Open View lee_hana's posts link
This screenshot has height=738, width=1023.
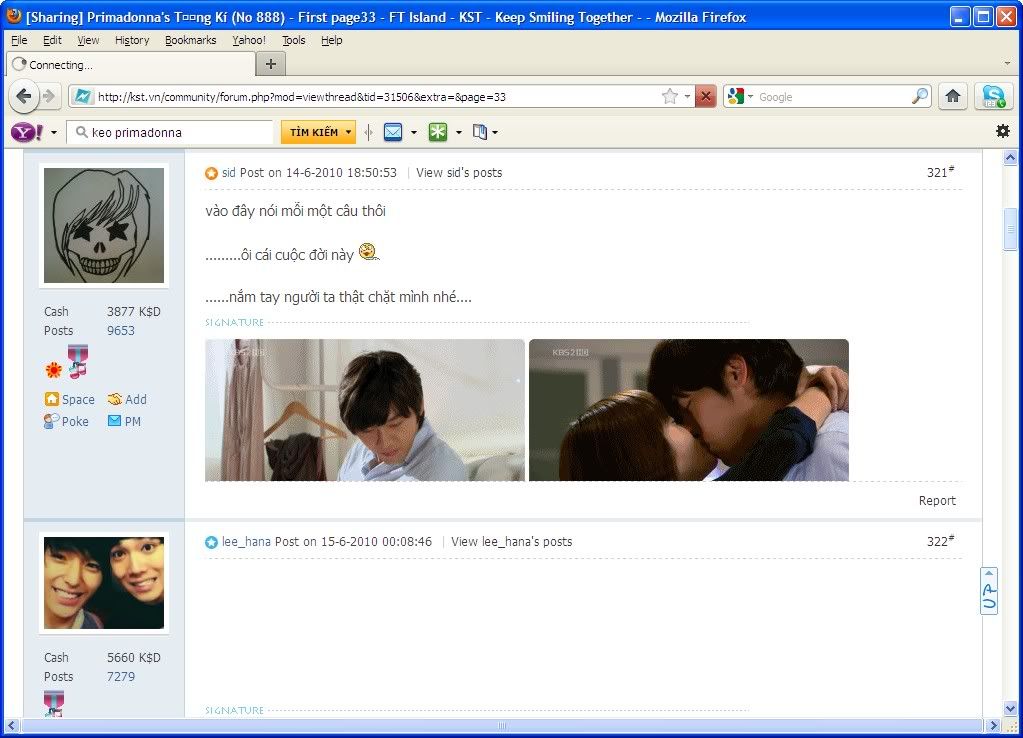512,542
